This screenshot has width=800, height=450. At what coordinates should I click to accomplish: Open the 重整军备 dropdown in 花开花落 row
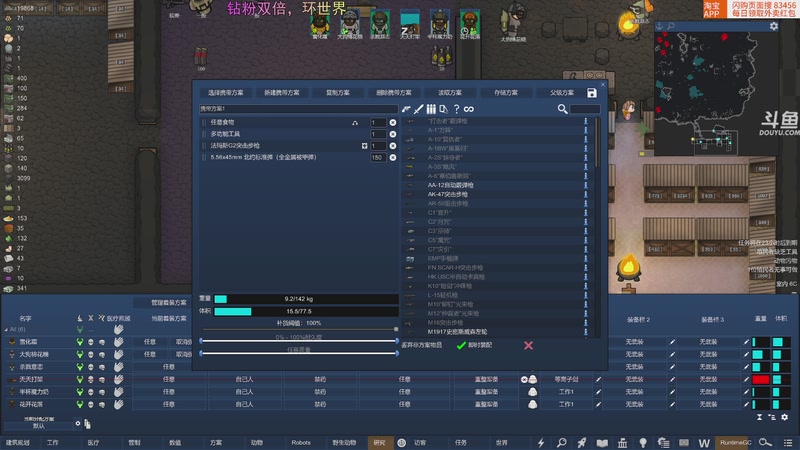pos(486,404)
